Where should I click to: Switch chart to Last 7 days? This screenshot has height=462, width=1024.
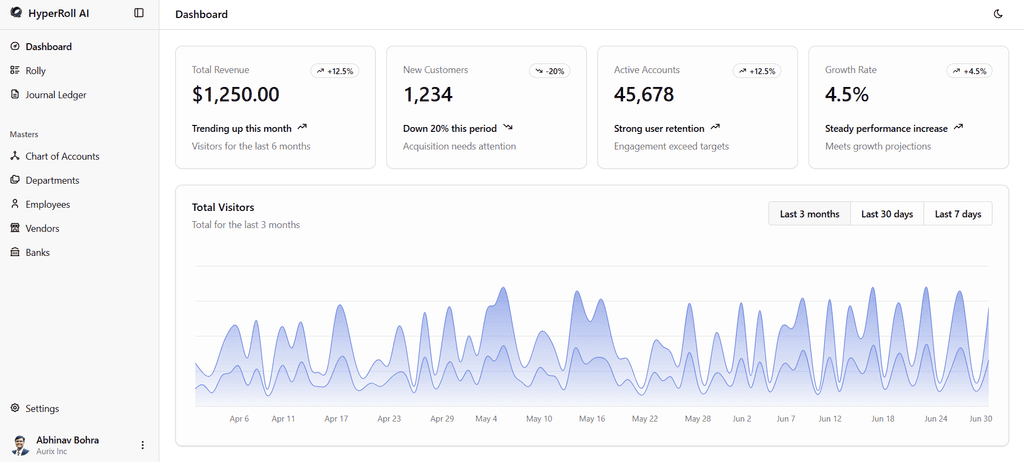[957, 214]
